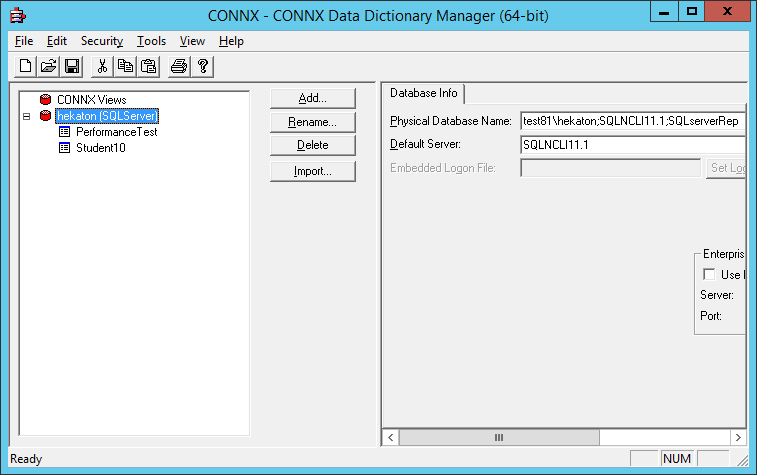Image resolution: width=757 pixels, height=475 pixels.
Task: Select the Database Info tab
Action: (423, 93)
